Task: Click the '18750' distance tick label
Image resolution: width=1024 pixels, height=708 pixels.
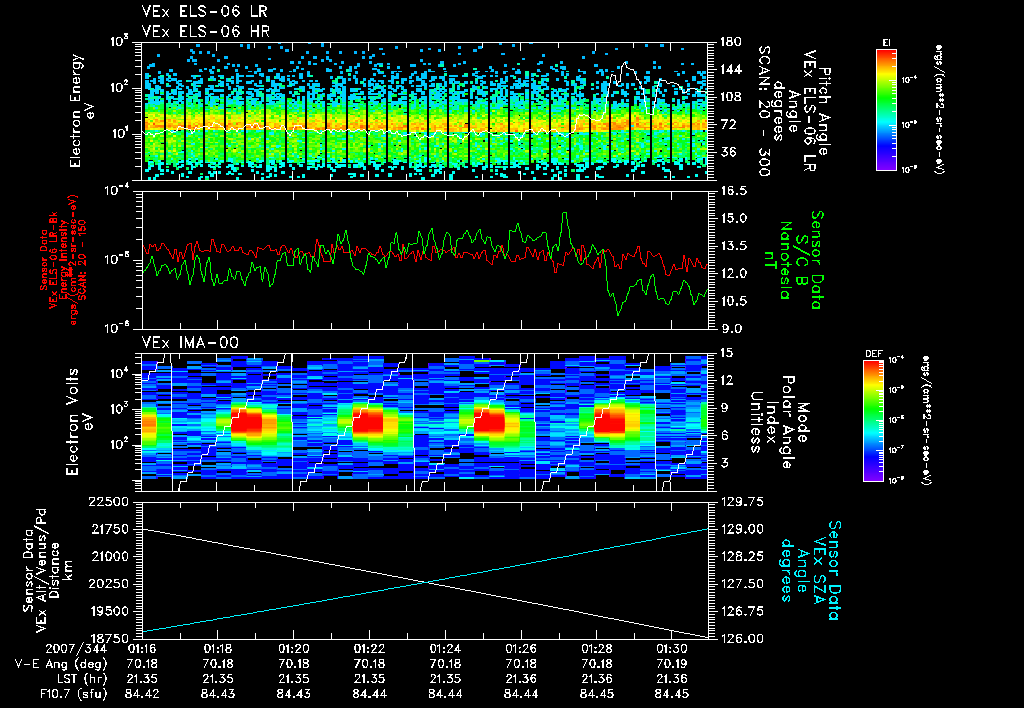Action: coord(110,639)
